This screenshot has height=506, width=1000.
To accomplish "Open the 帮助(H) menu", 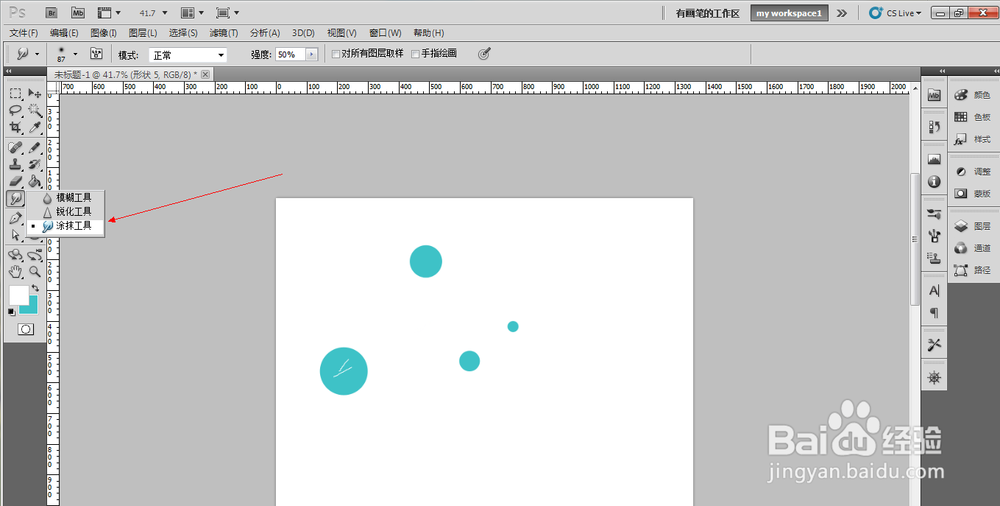I will point(429,33).
